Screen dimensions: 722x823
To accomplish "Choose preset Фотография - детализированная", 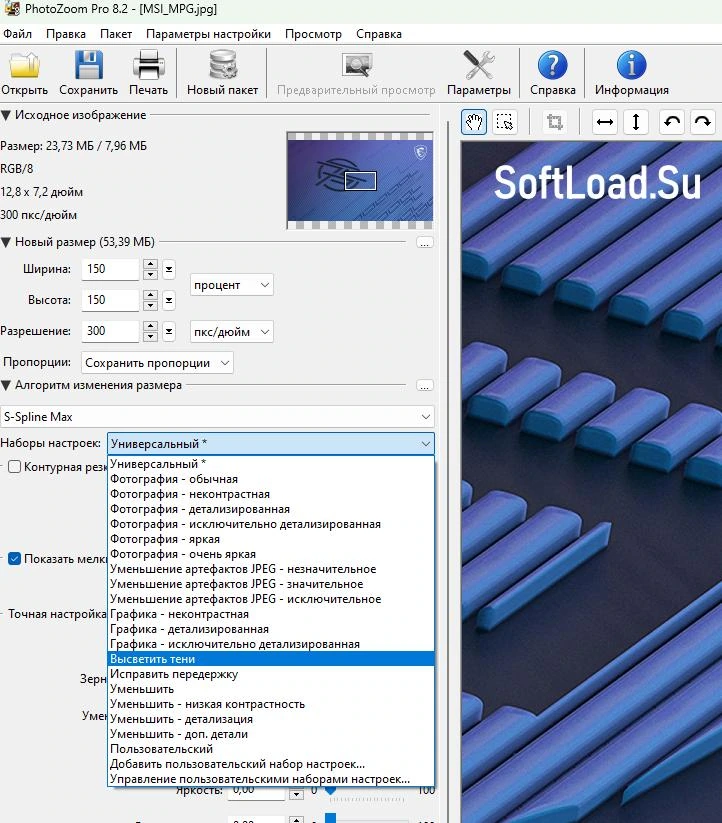I will pos(271,509).
